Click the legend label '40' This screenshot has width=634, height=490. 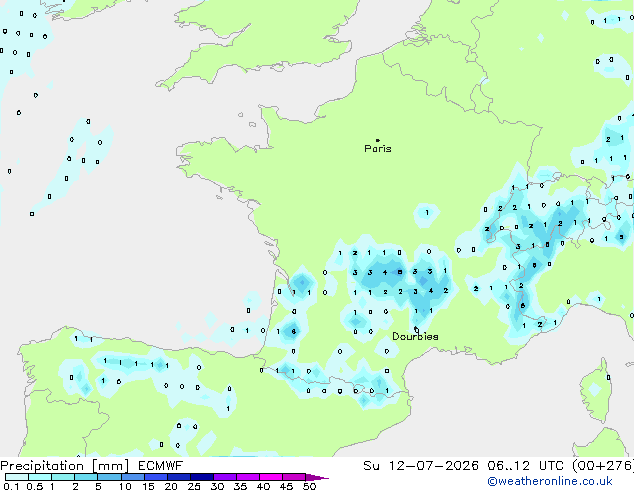263,486
